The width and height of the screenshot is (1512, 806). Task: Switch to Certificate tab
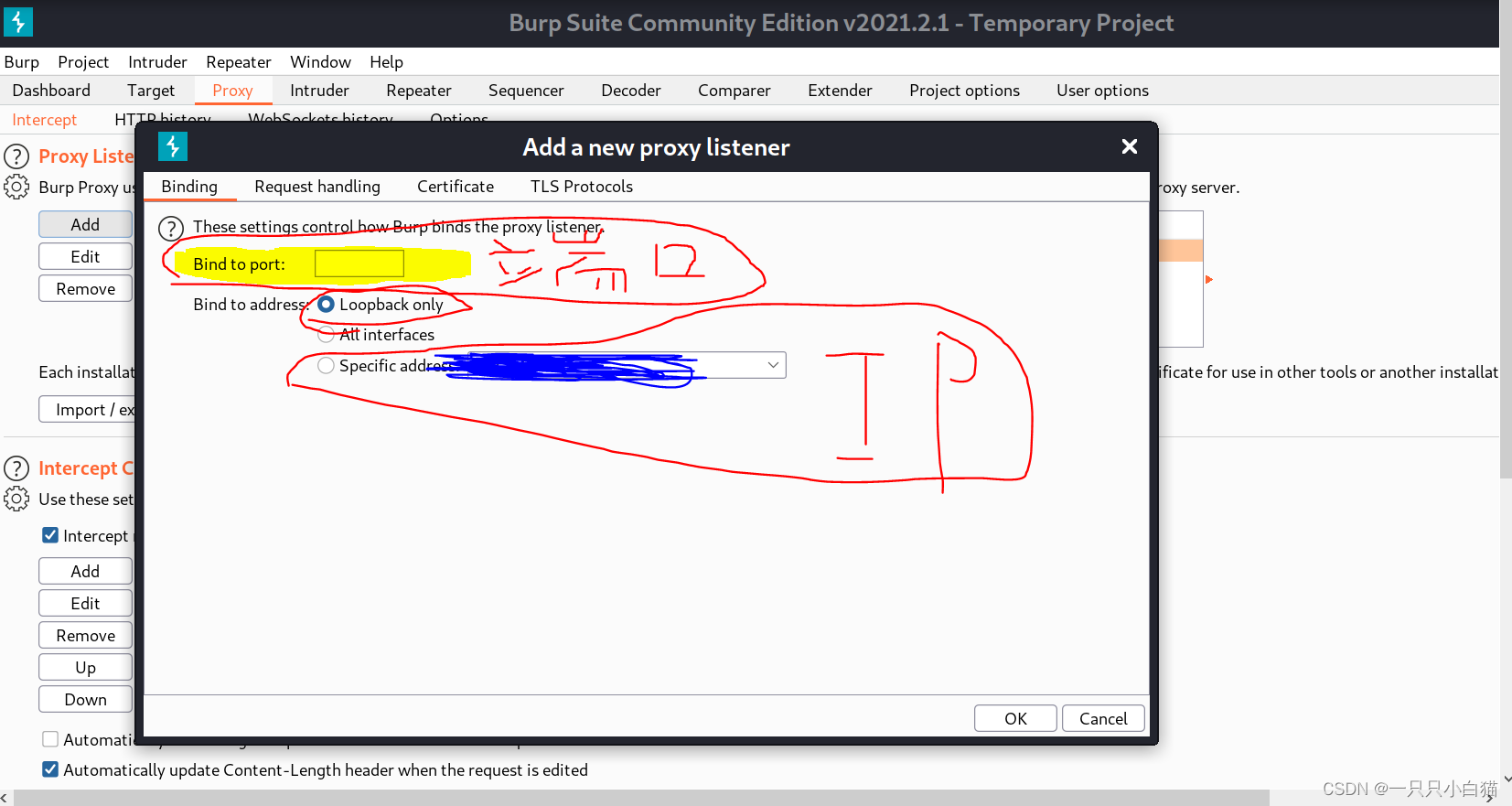[456, 187]
